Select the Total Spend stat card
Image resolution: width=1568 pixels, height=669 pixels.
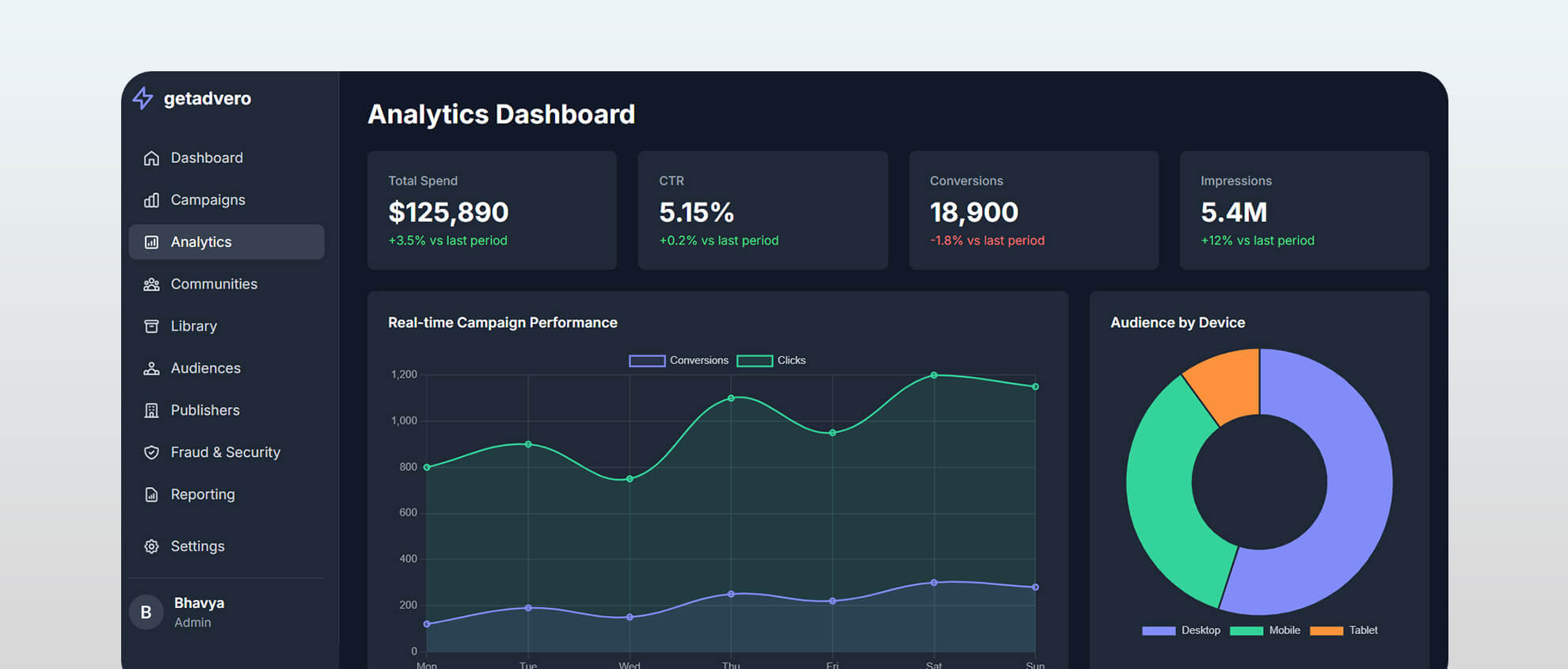tap(492, 211)
